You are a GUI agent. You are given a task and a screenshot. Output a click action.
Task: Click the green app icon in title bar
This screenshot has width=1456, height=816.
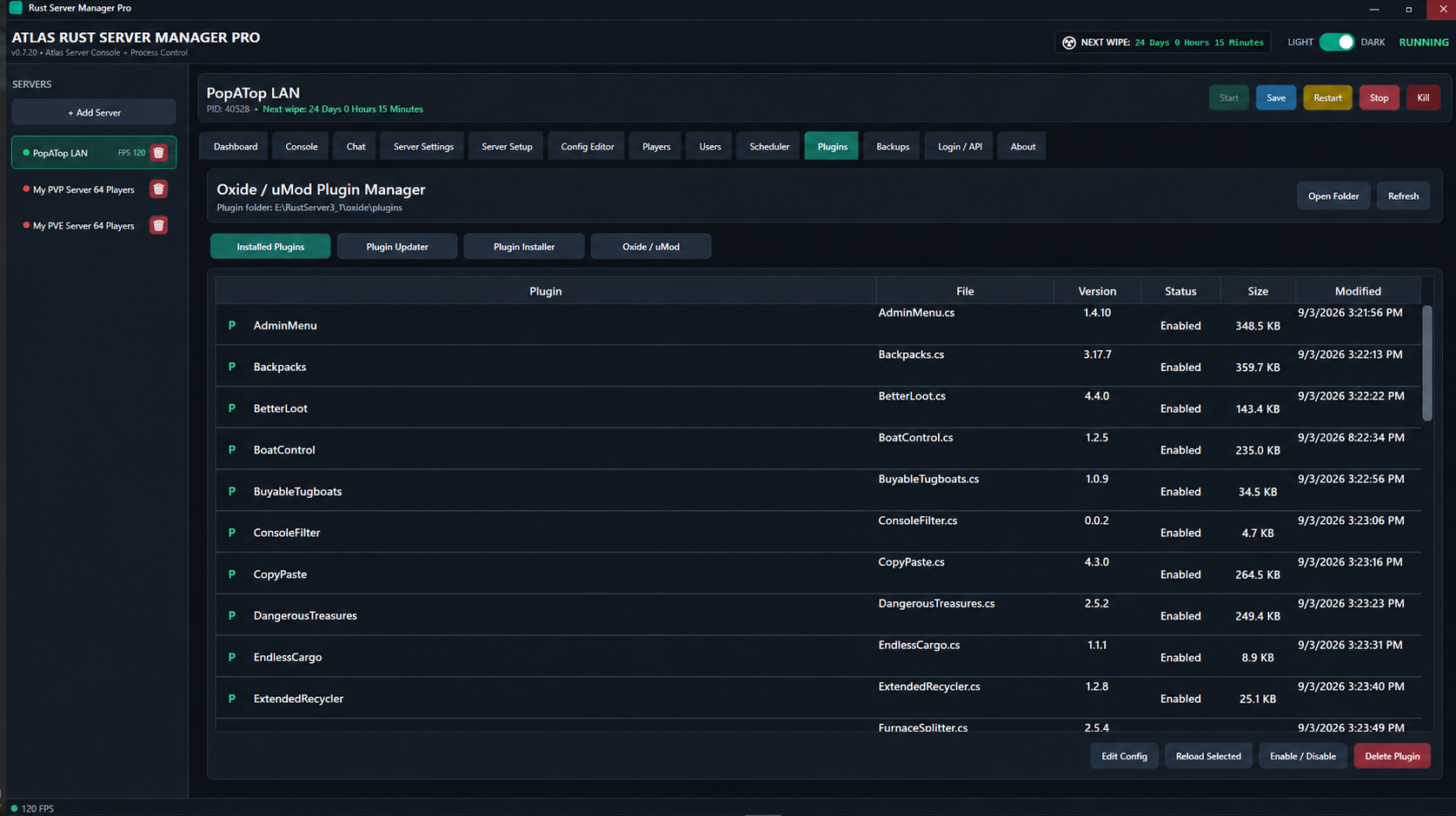coord(16,8)
